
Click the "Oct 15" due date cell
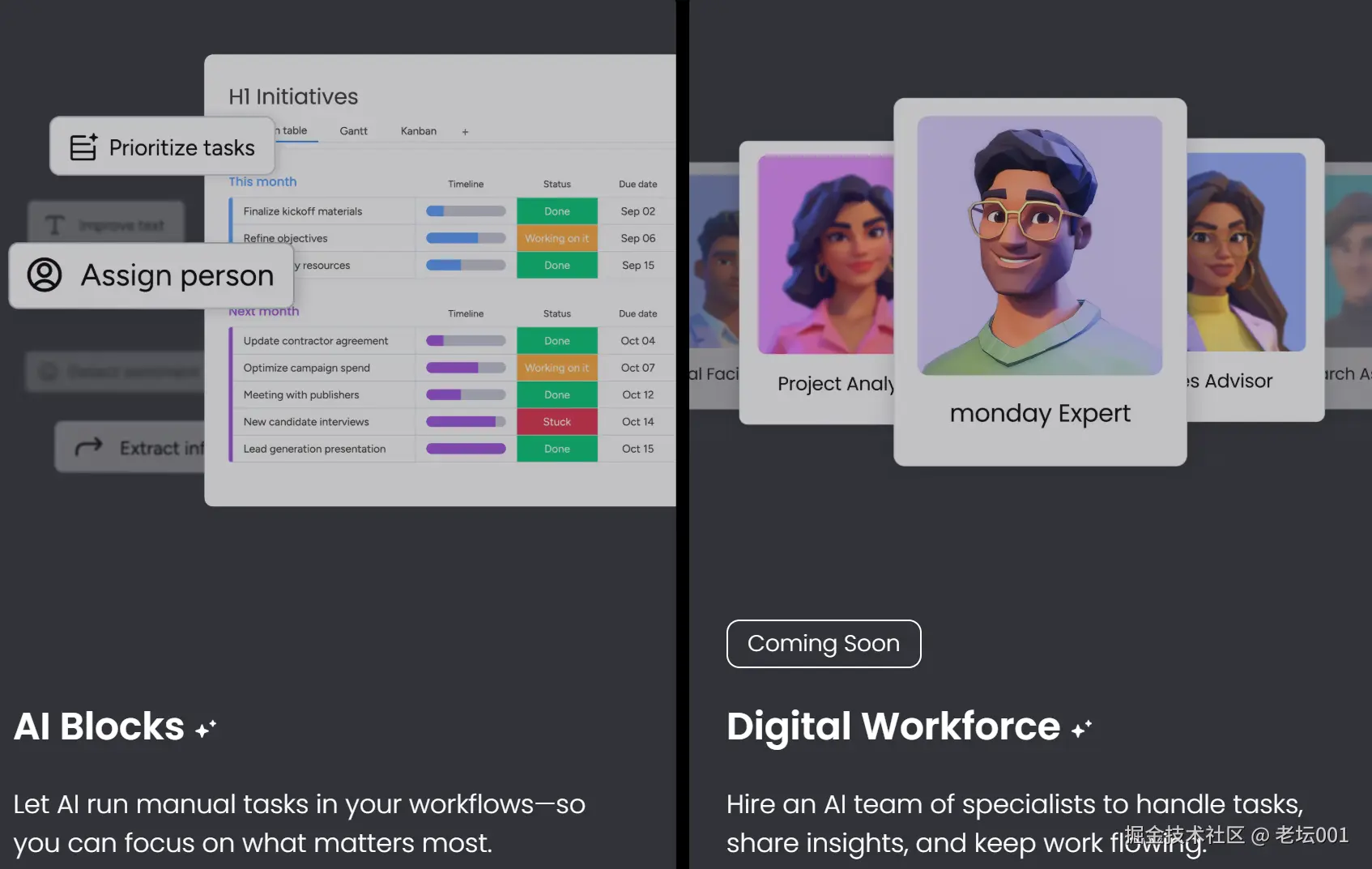[638, 449]
